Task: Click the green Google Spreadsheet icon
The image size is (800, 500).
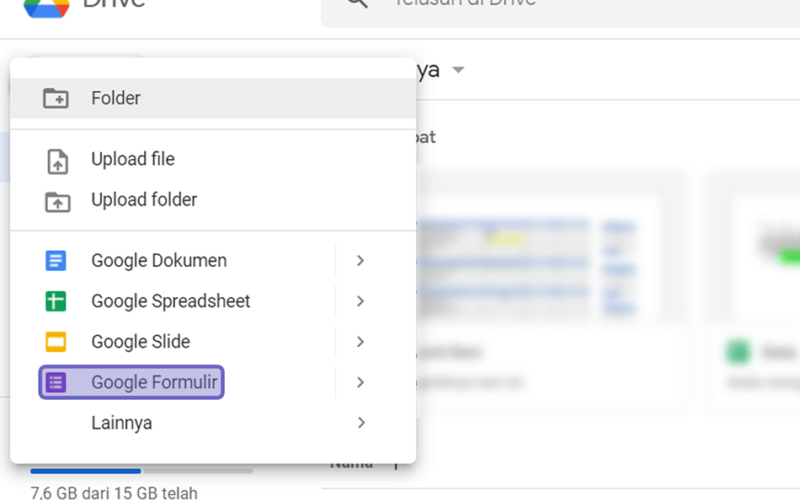Action: coord(56,301)
